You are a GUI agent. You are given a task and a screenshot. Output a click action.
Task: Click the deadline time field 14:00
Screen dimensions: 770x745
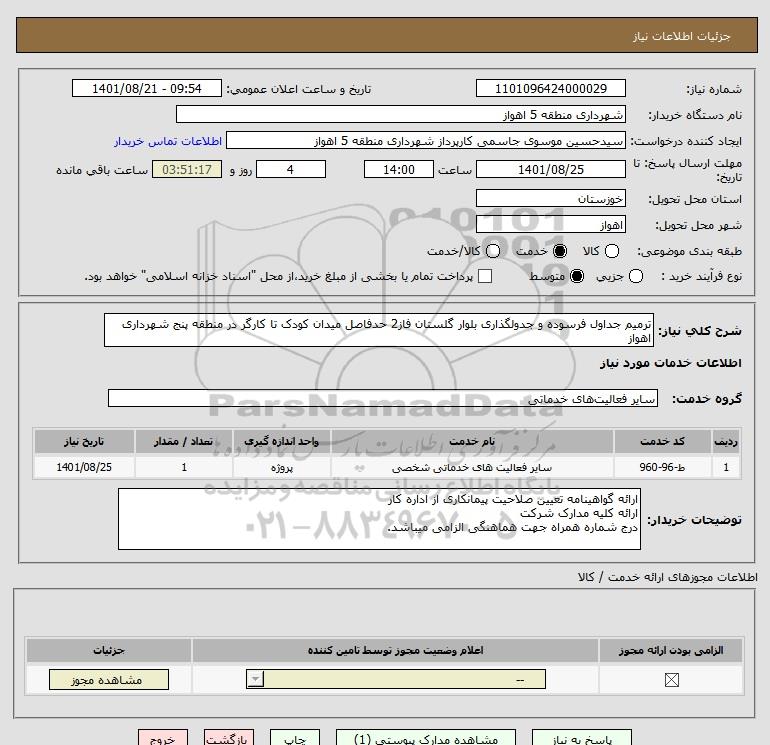[399, 169]
